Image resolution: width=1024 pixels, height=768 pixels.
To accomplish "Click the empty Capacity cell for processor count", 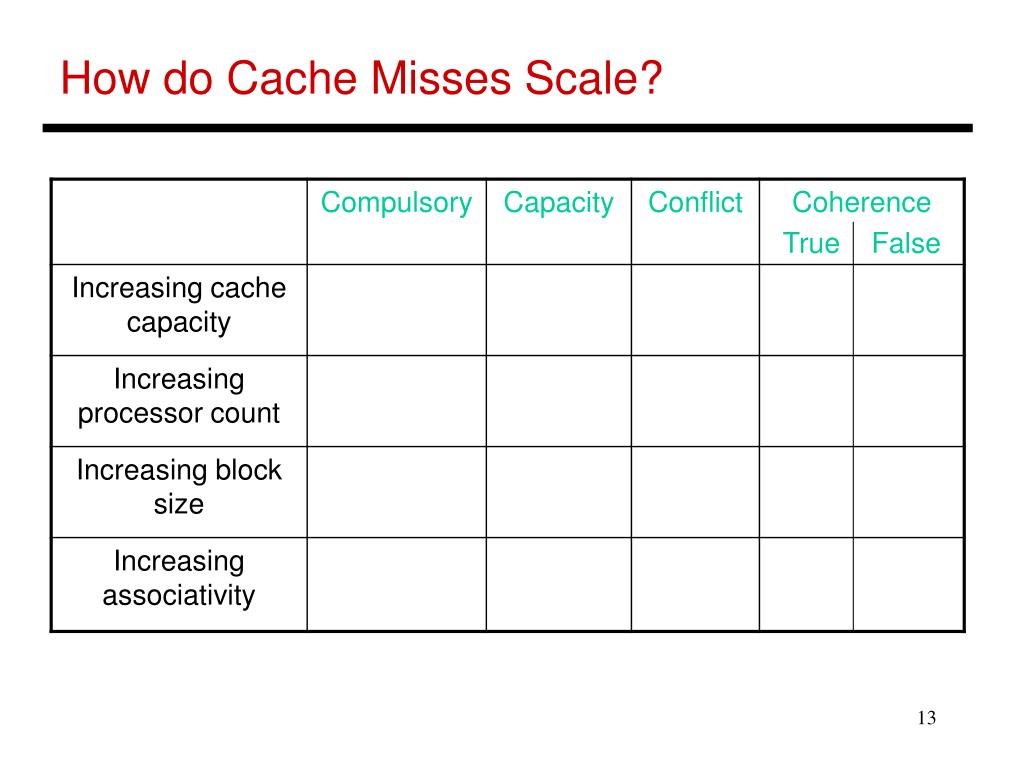I will pos(558,401).
